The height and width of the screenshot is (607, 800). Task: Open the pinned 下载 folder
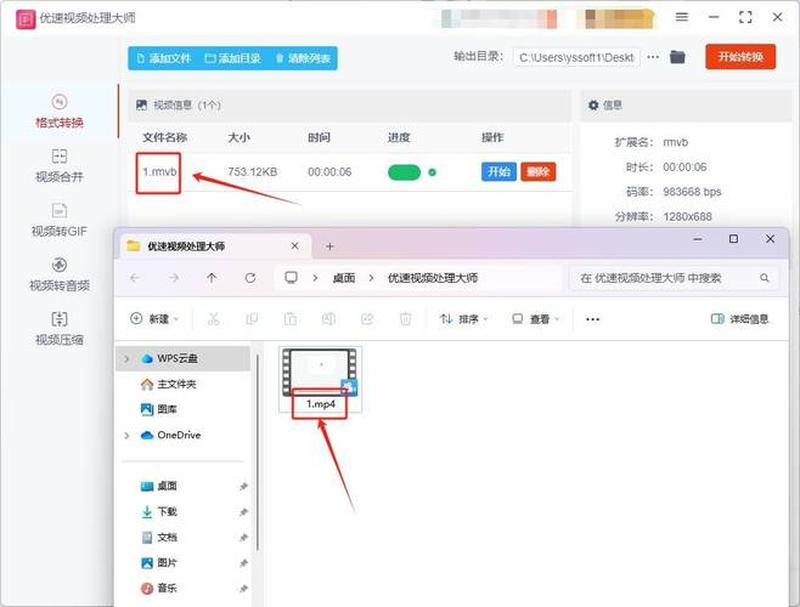coord(159,512)
